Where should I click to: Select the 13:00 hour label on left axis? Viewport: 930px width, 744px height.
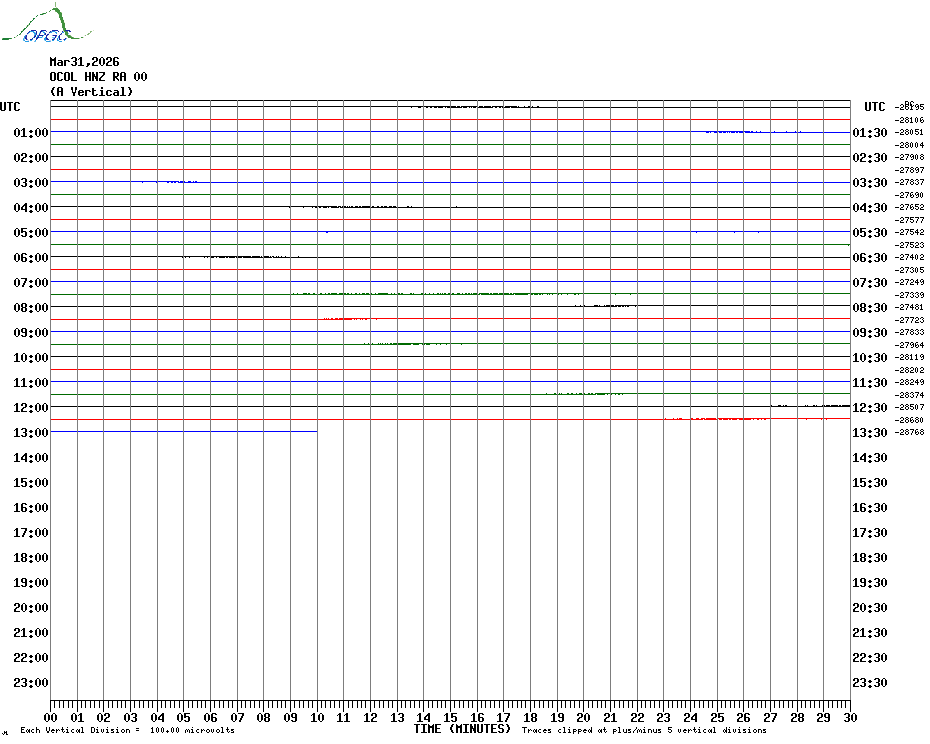pos(32,433)
